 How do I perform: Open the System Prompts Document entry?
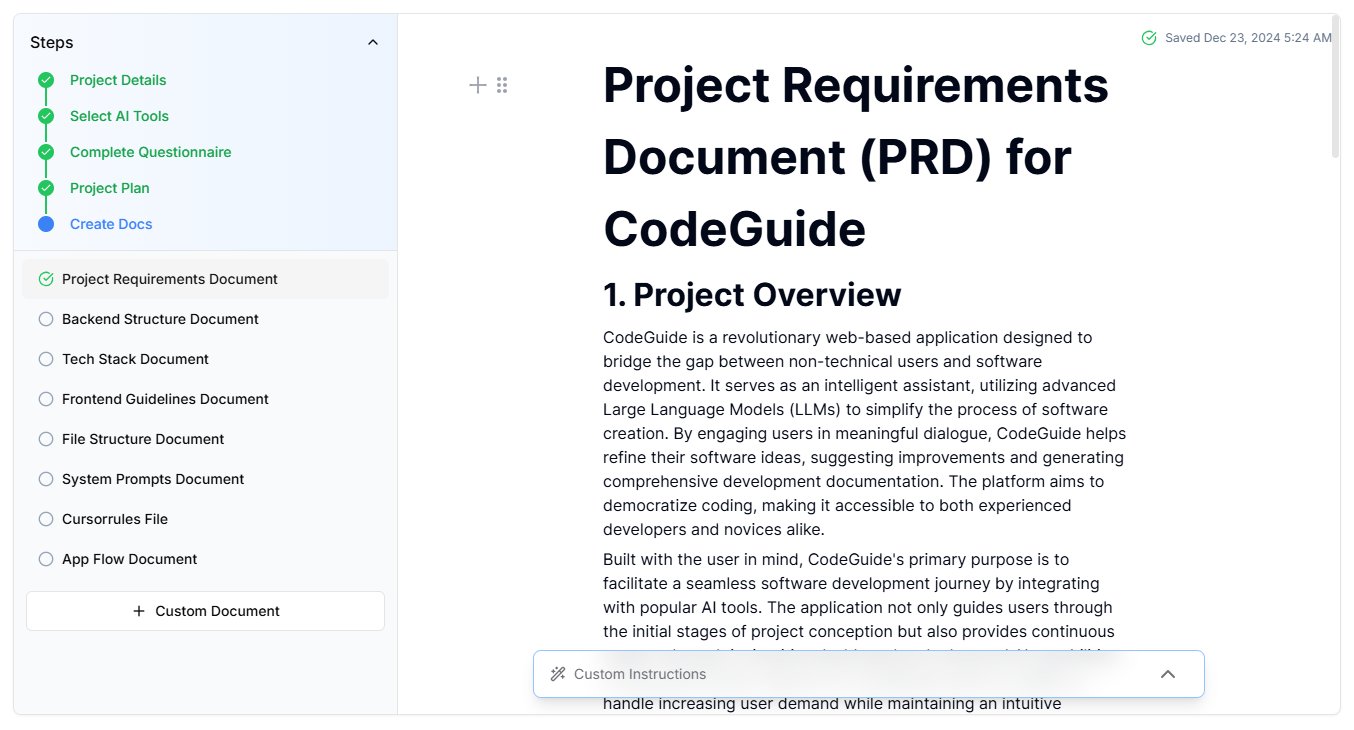tap(205, 479)
